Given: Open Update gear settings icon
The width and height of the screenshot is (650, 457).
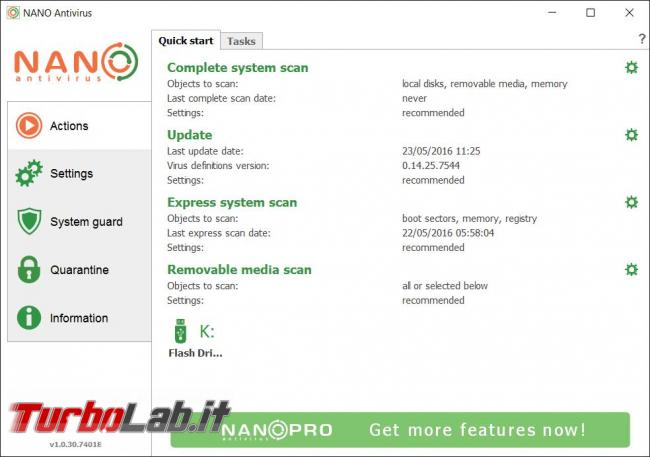Looking at the screenshot, I should pos(631,135).
